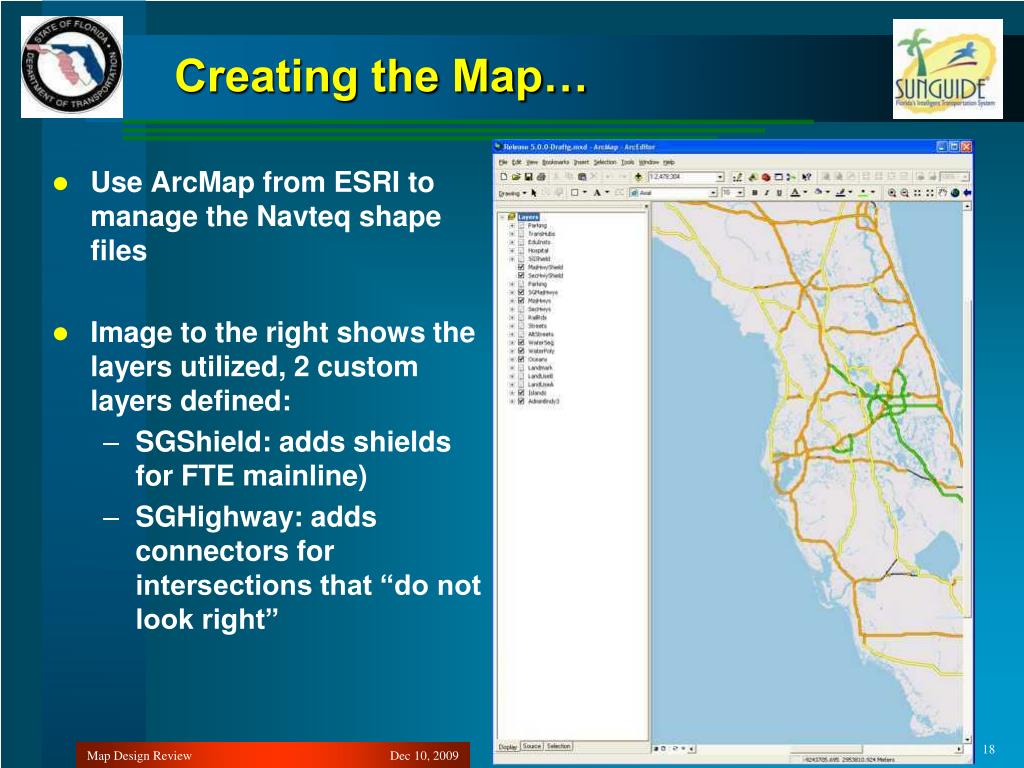Uncheck the WaterSeg layer checkbox
This screenshot has height=768, width=1024.
tap(521, 342)
